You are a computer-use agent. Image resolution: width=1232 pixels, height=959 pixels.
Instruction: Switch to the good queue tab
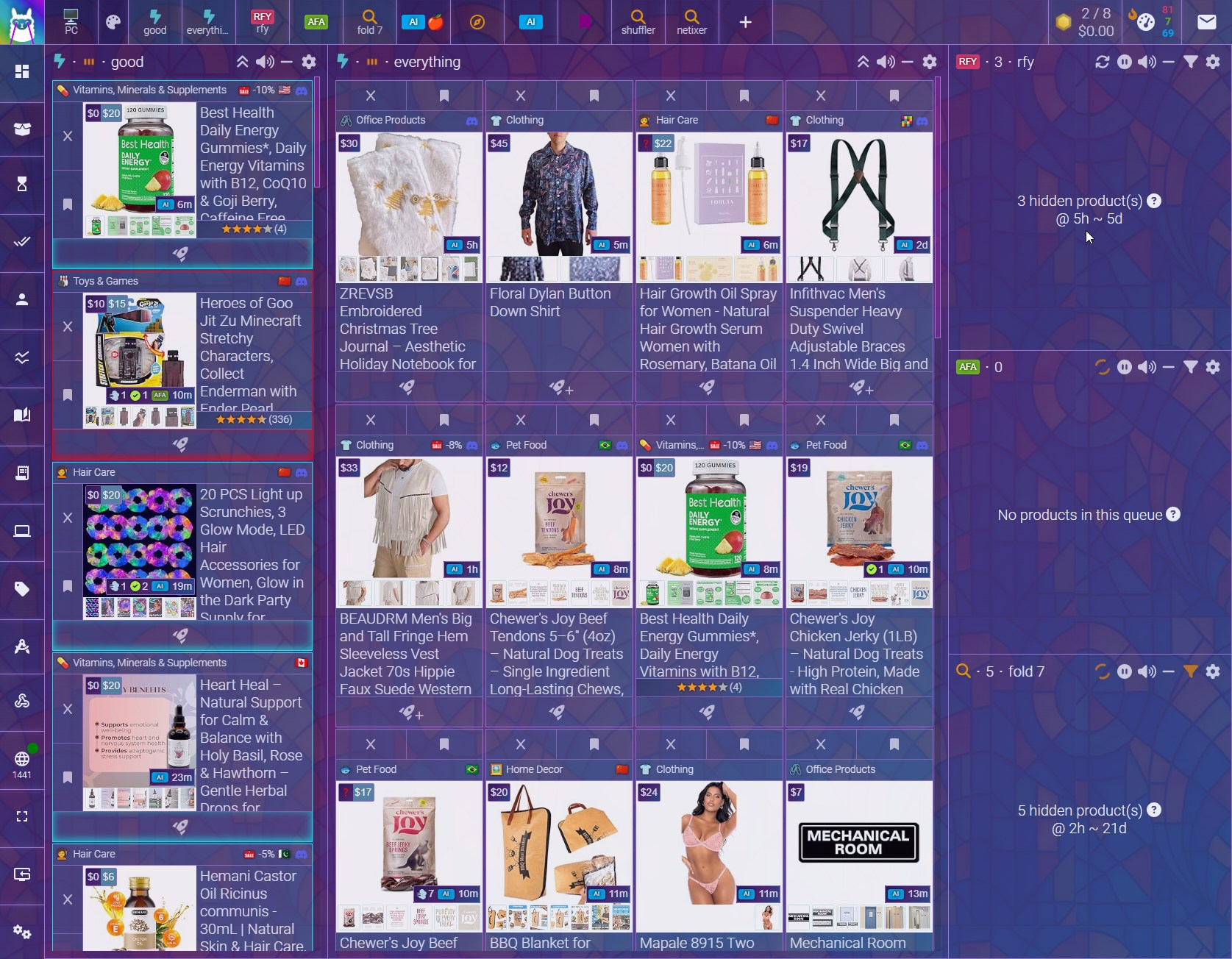tap(154, 22)
